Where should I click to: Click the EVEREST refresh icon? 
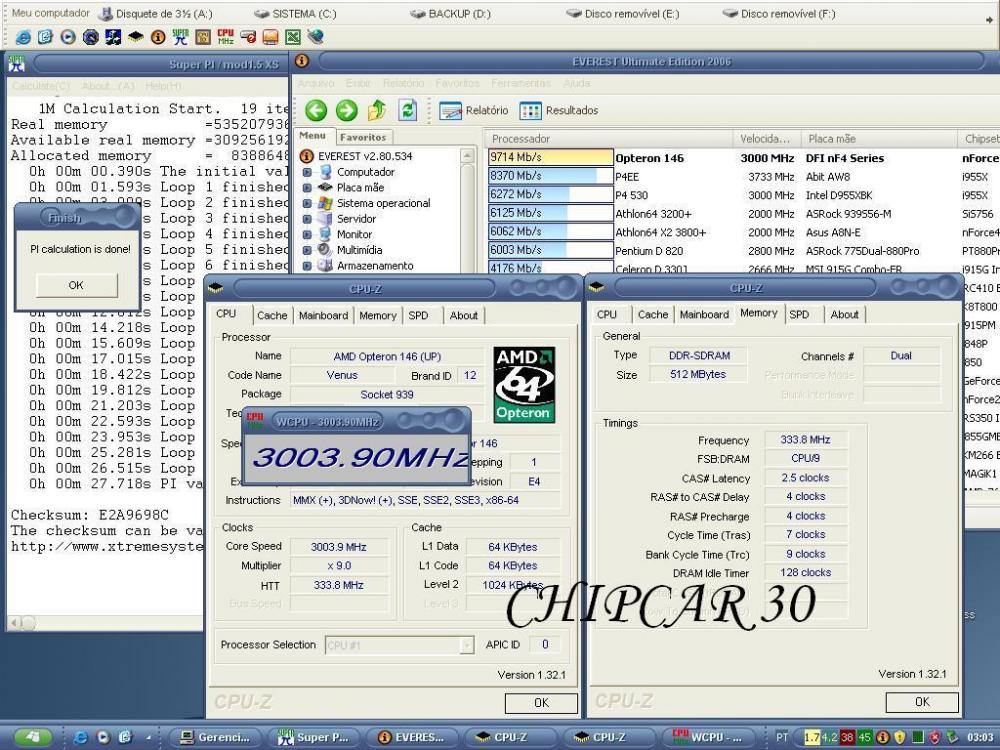[x=407, y=111]
